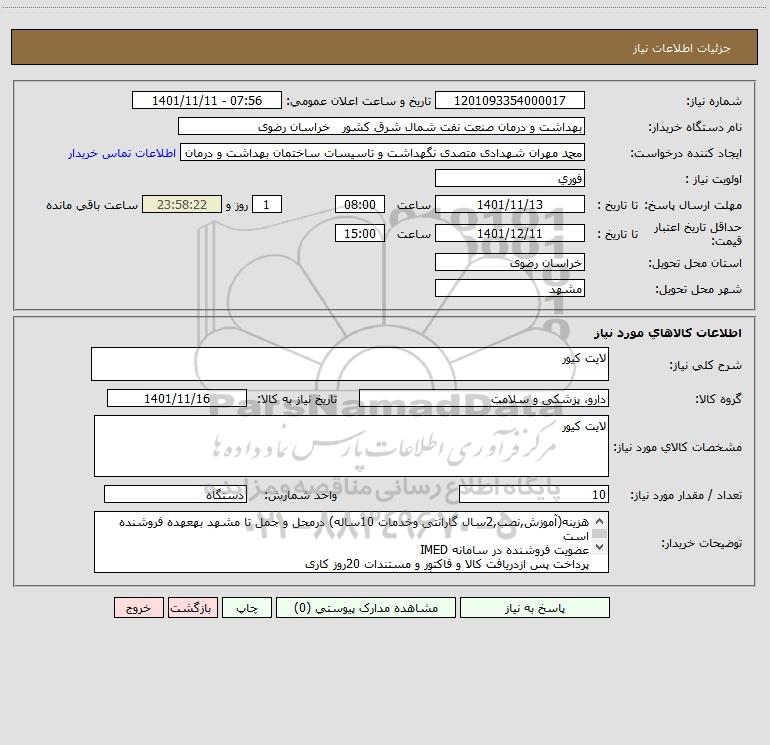Open مشاهده مدارک پیوستی (0) button
Screen dimensions: 770x745
(366, 607)
